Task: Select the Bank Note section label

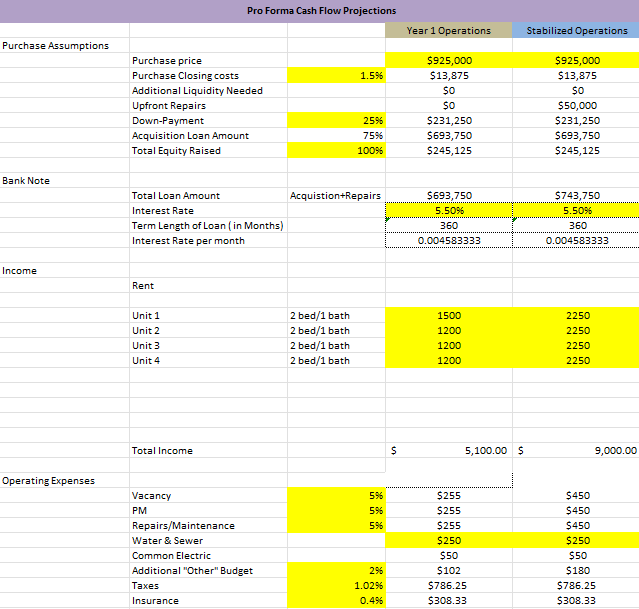Action: (26, 181)
